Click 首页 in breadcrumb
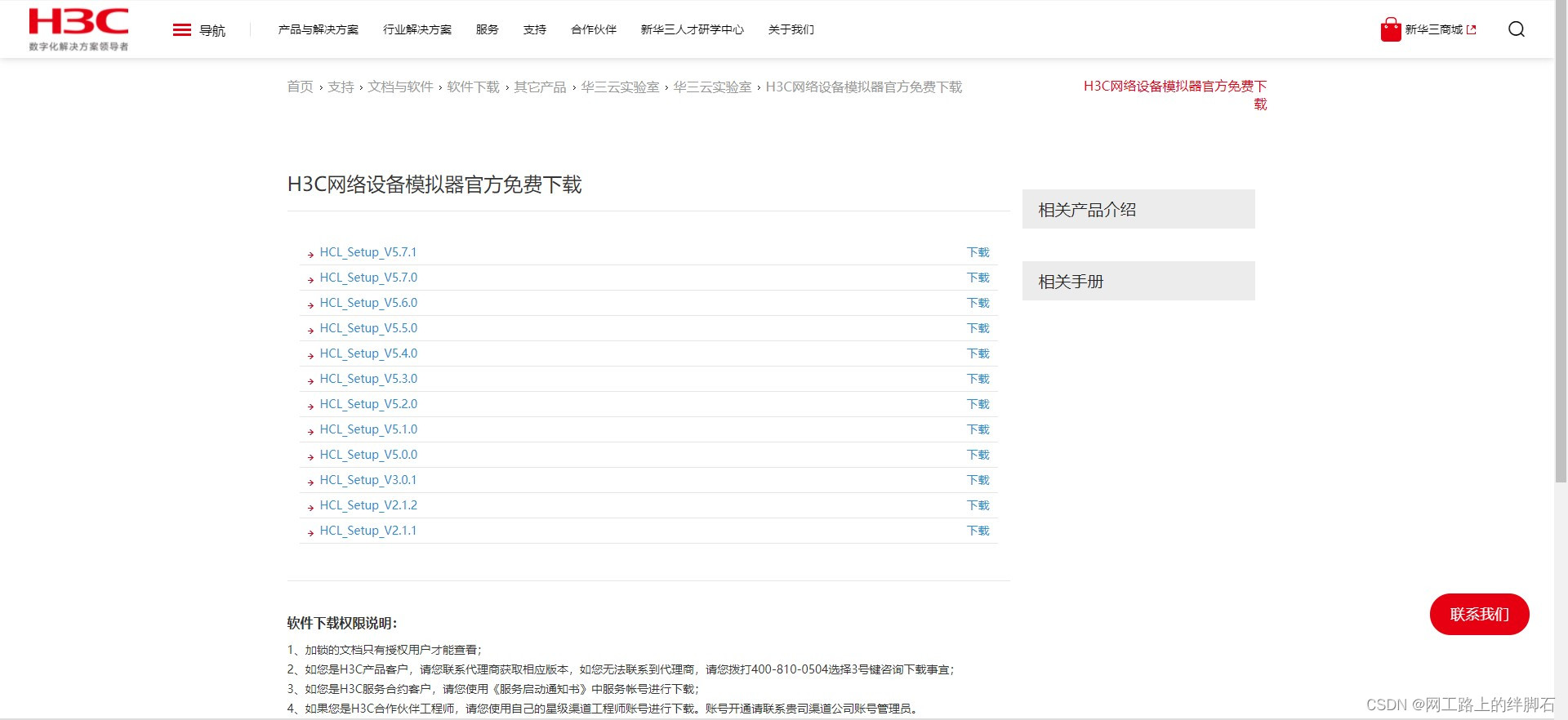 pos(301,87)
